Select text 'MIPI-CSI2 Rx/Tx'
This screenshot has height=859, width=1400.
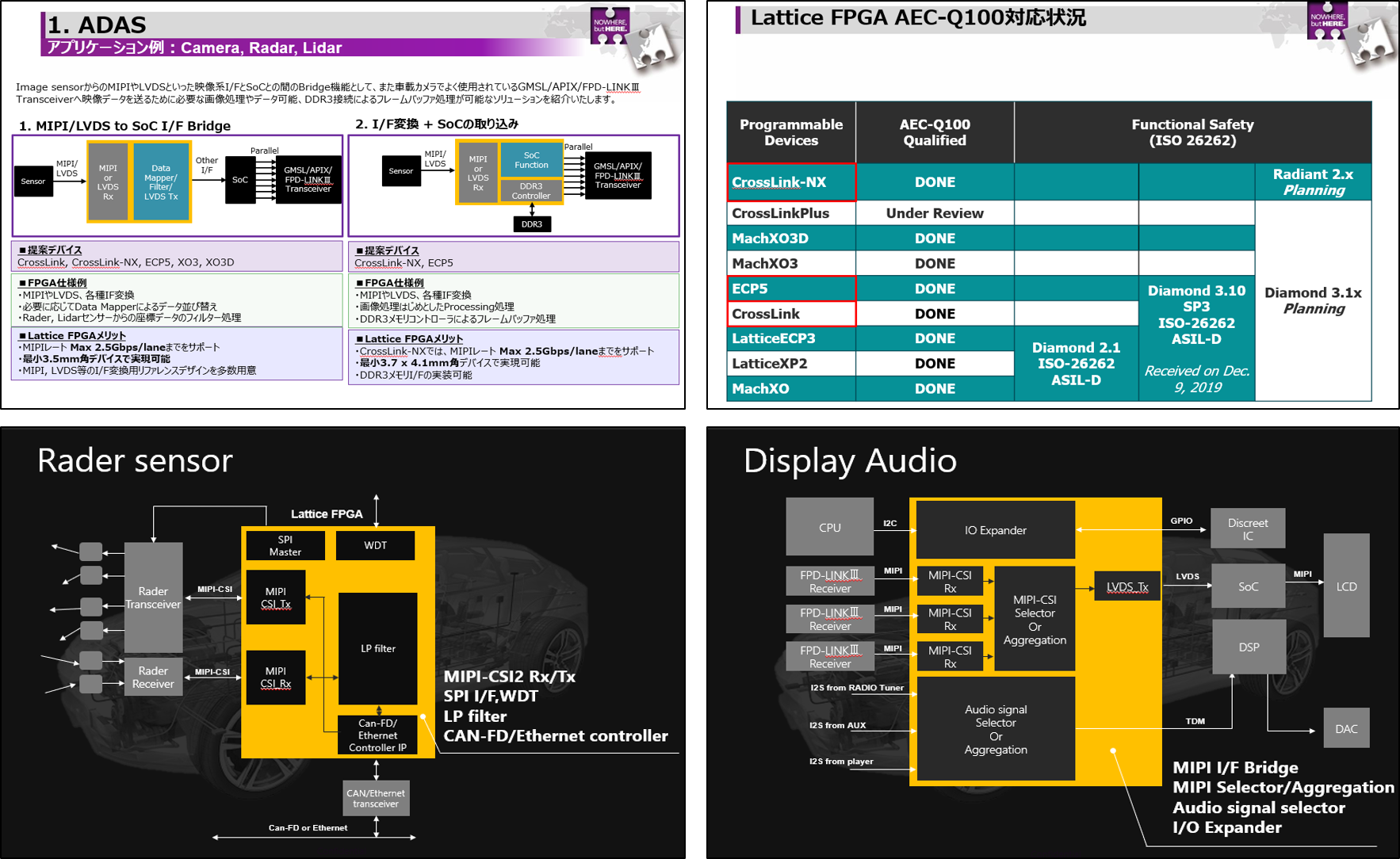click(x=510, y=677)
